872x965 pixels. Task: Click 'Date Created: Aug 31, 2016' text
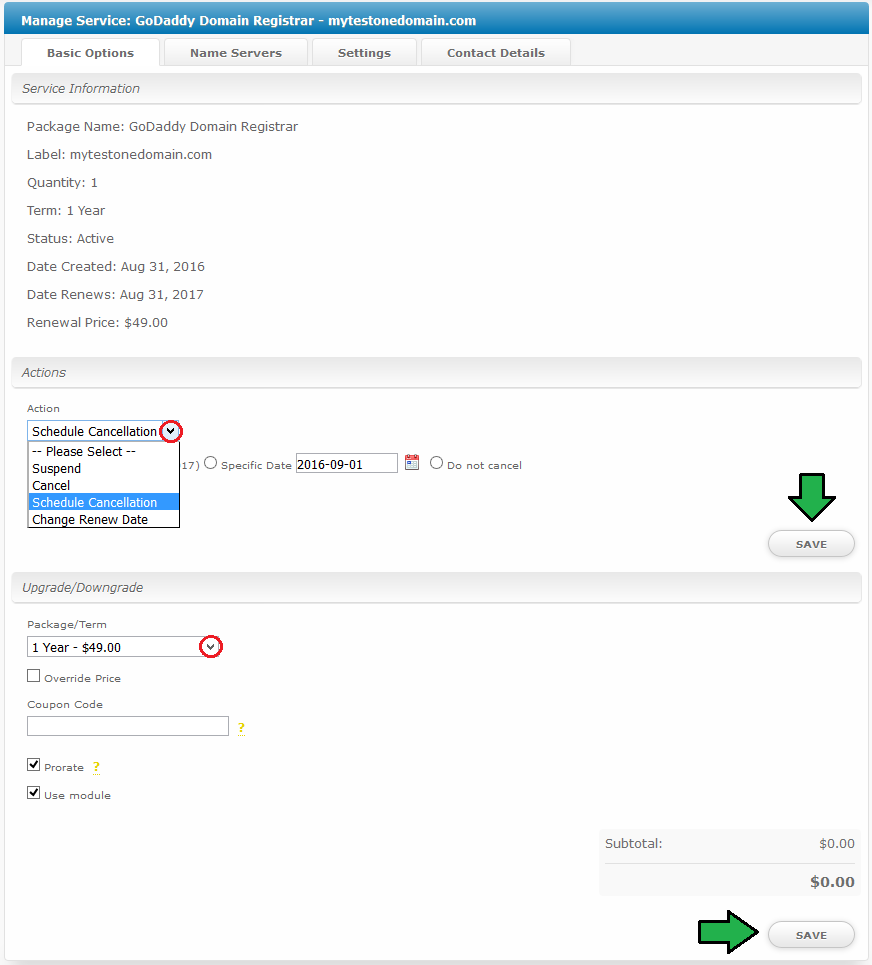(116, 266)
